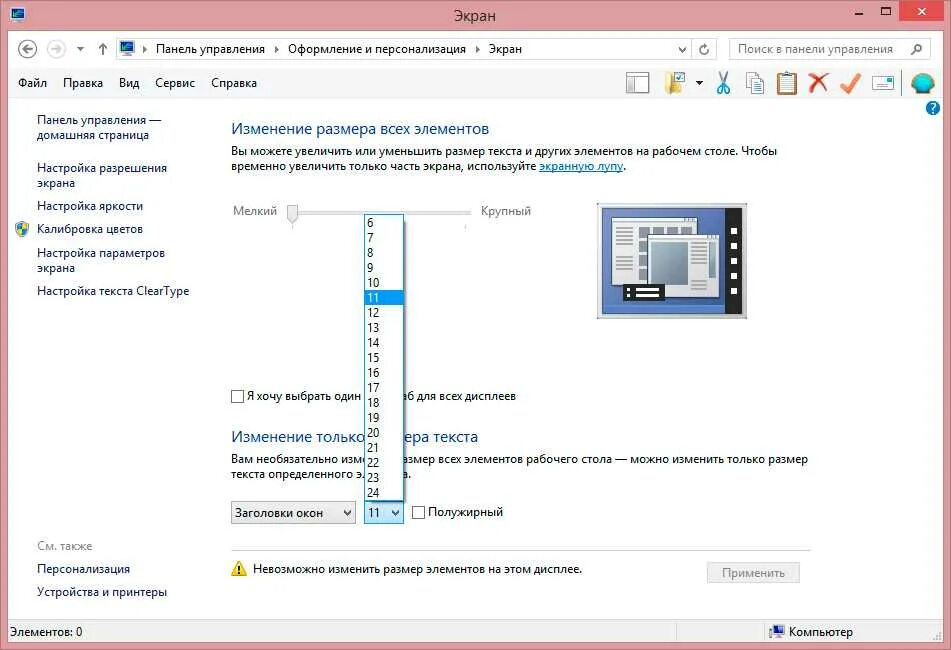The width and height of the screenshot is (951, 650).
Task: Click the red Delete X icon
Action: point(818,82)
